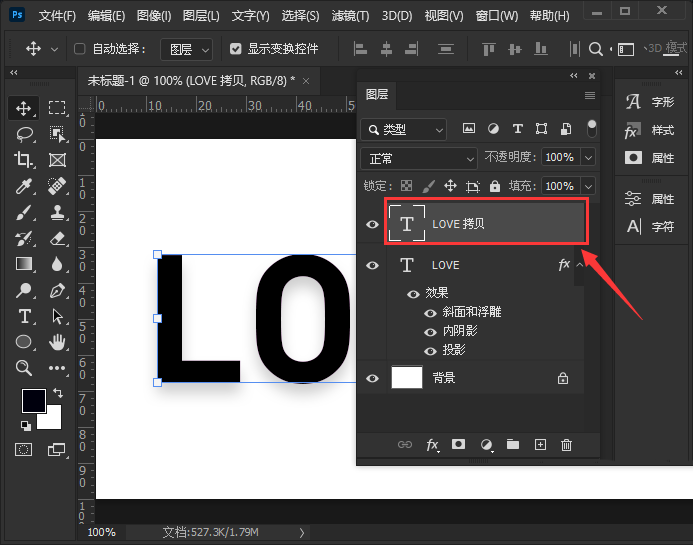The height and width of the screenshot is (545, 693).
Task: Hide the LOVE text layer
Action: [x=372, y=265]
